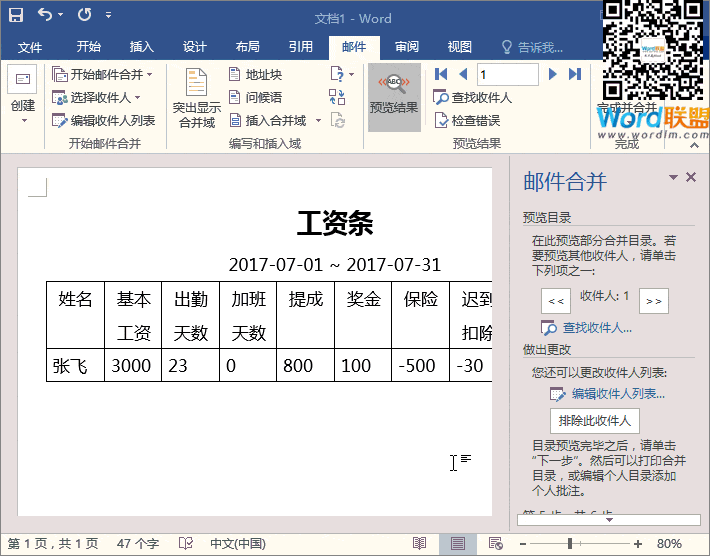
Task: Open the Rules dropdown icon
Action: click(342, 74)
